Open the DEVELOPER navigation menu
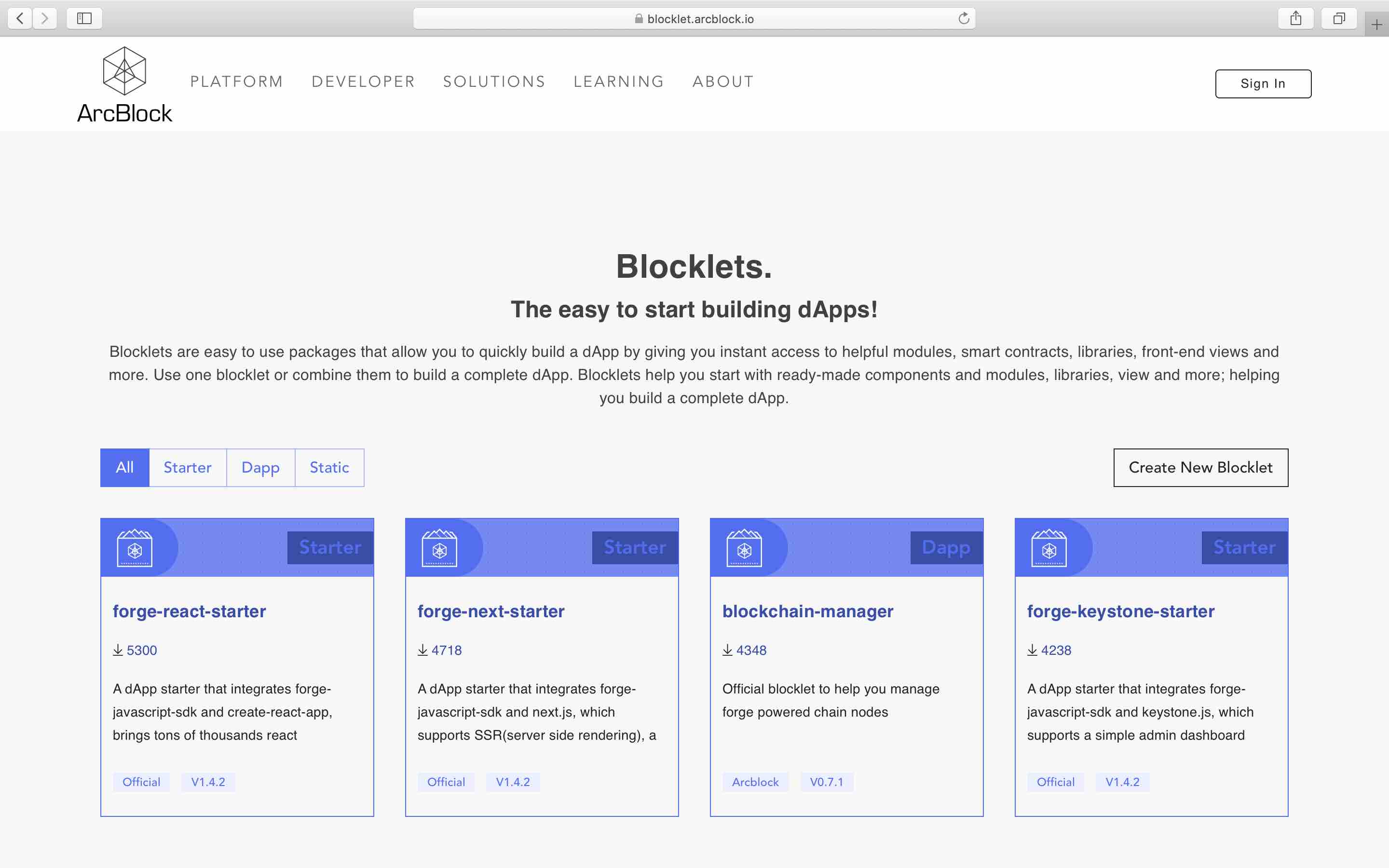Screen dimensions: 1389x868 tap(363, 81)
